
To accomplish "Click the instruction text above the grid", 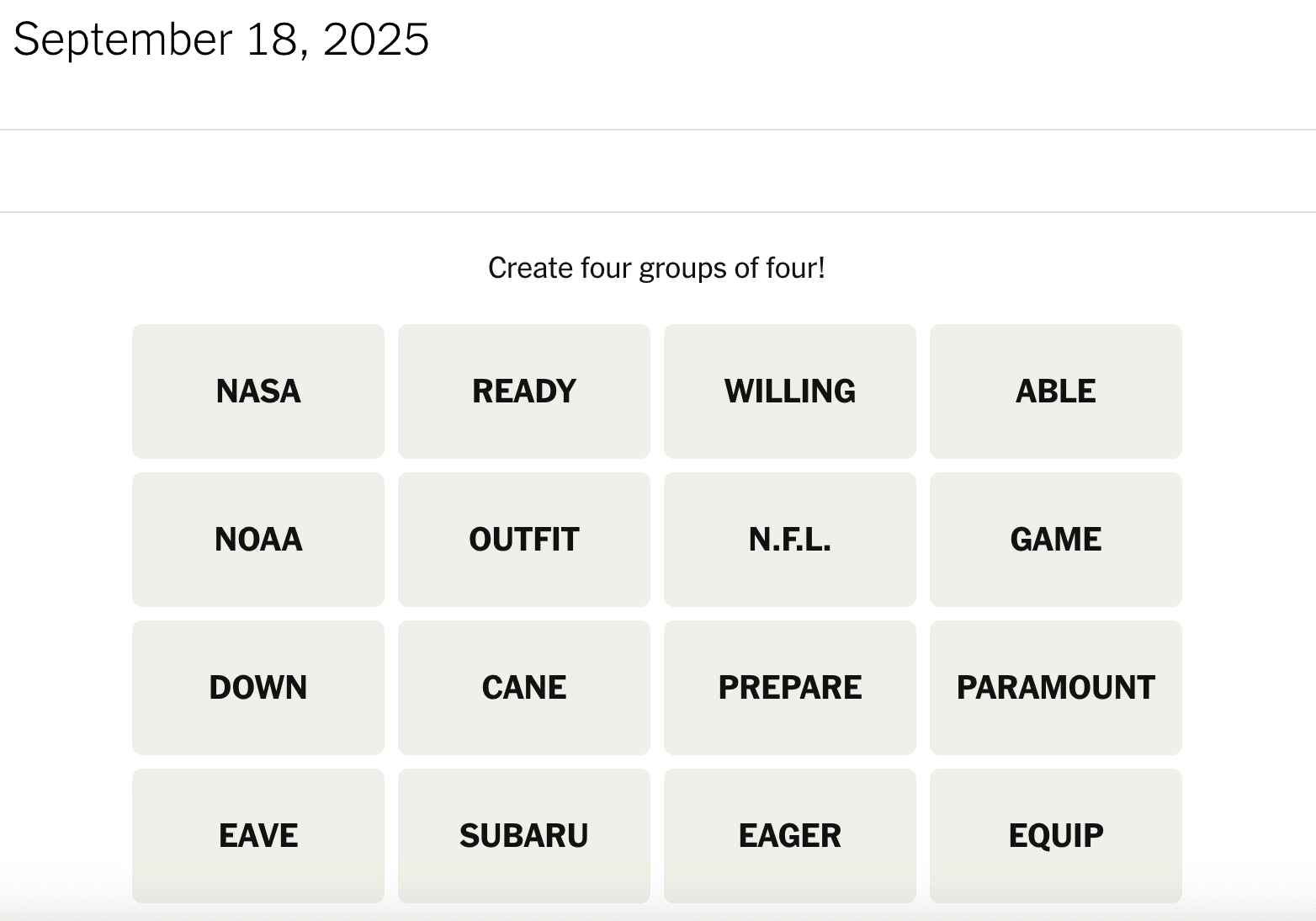I will tap(657, 267).
